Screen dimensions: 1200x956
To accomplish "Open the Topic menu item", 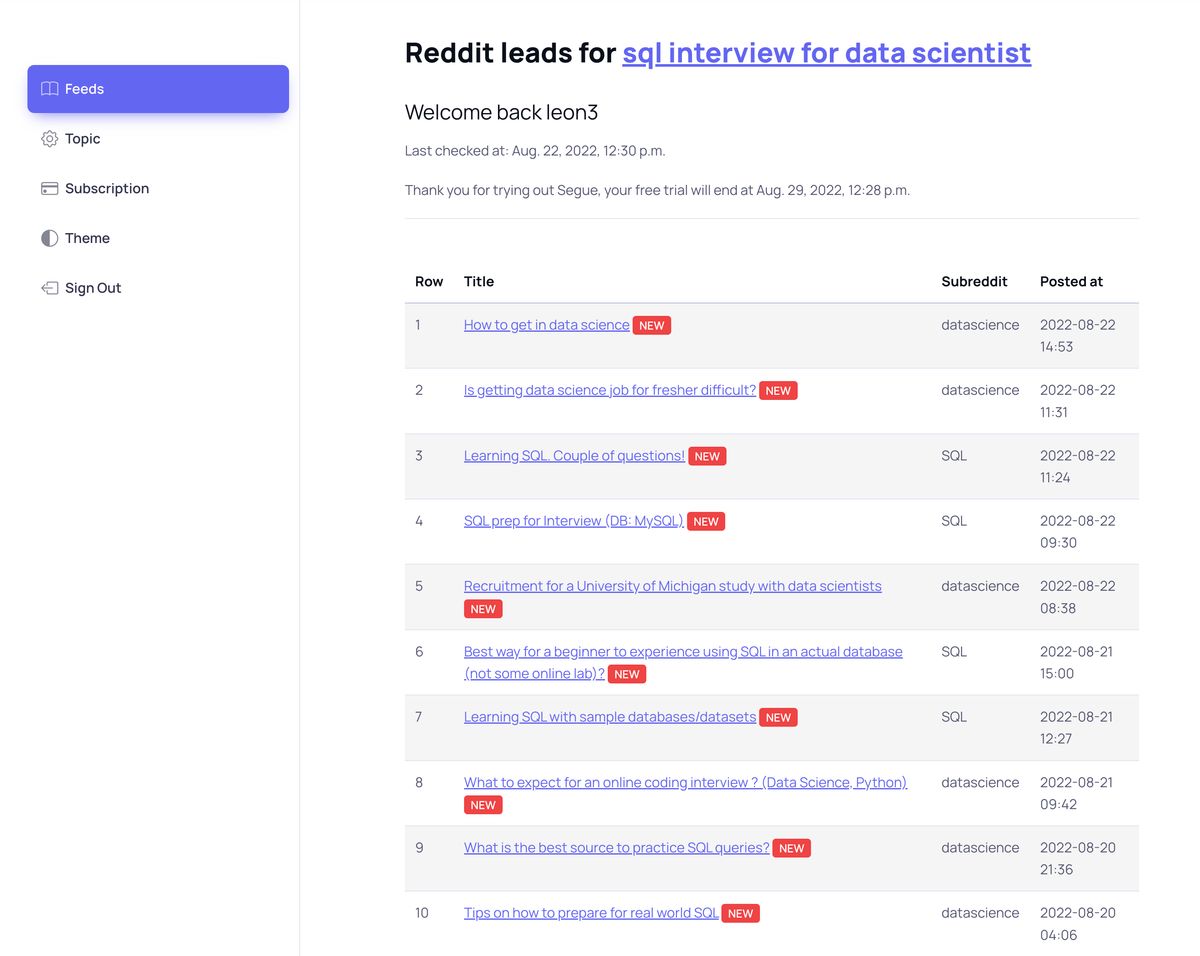I will click(82, 139).
